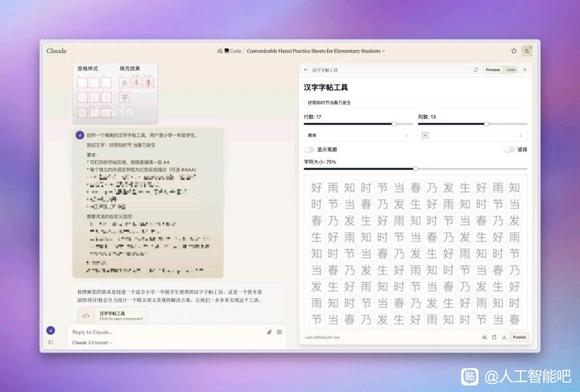Refresh the artifact with the reload icon
This screenshot has height=392, width=580.
click(476, 70)
